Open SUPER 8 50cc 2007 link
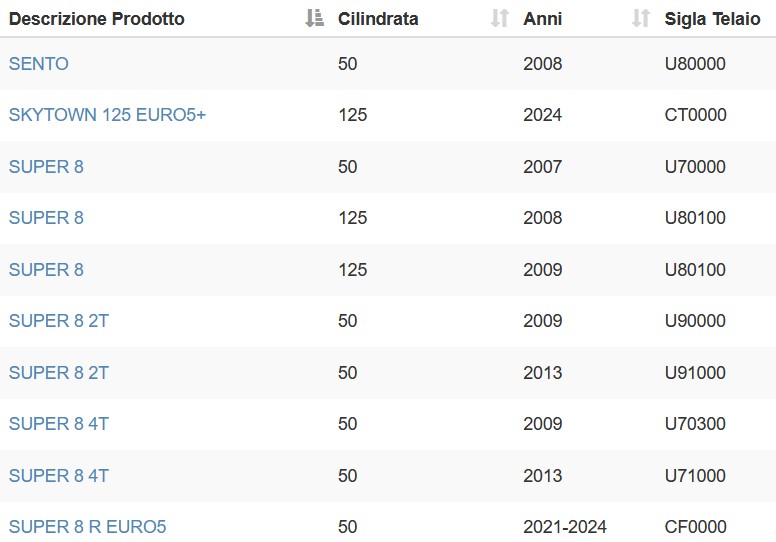776x542 pixels. click(46, 167)
